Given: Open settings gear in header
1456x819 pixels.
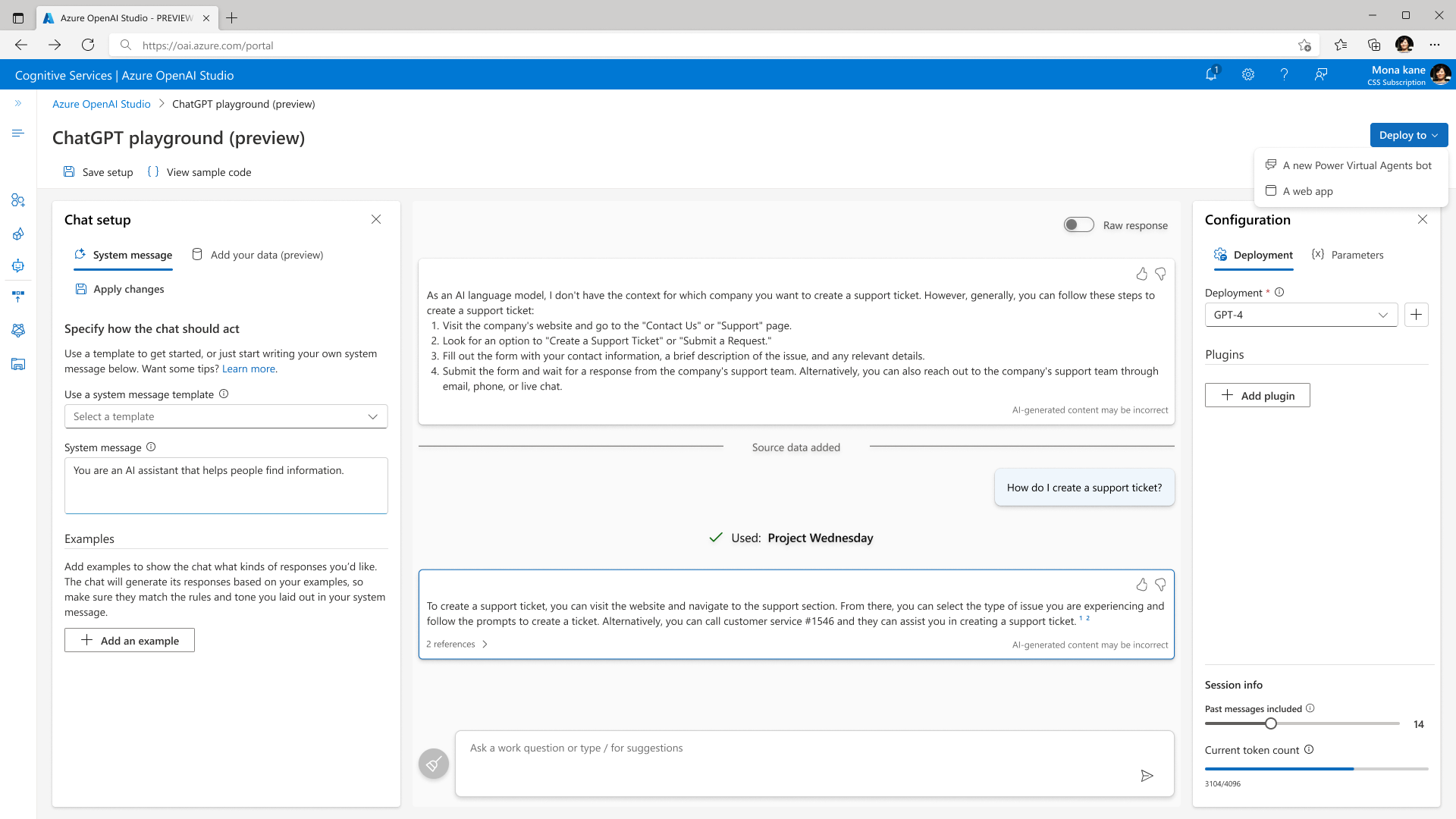Looking at the screenshot, I should 1248,74.
